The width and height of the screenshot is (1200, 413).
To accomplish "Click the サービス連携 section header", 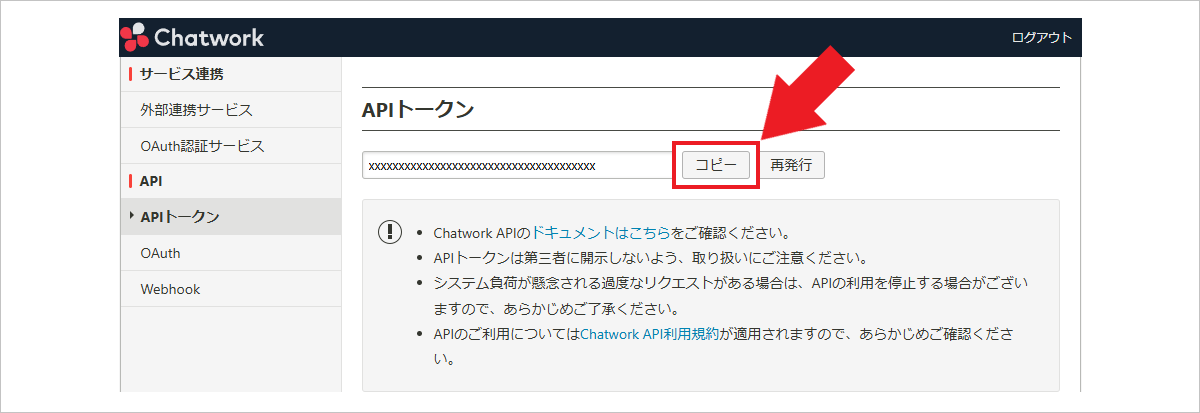I will 181,74.
